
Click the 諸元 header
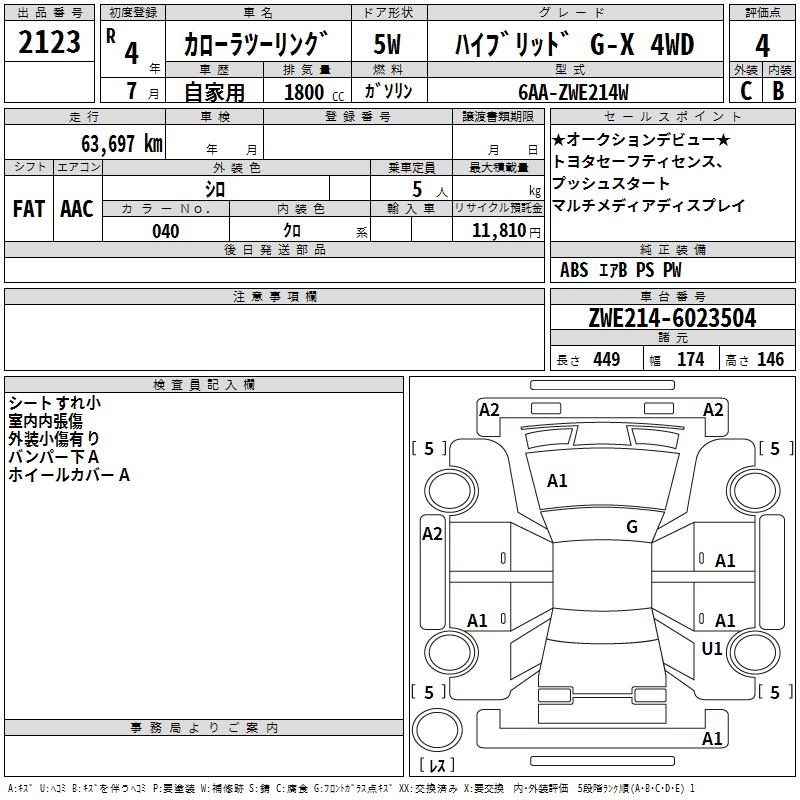pyautogui.click(x=672, y=337)
